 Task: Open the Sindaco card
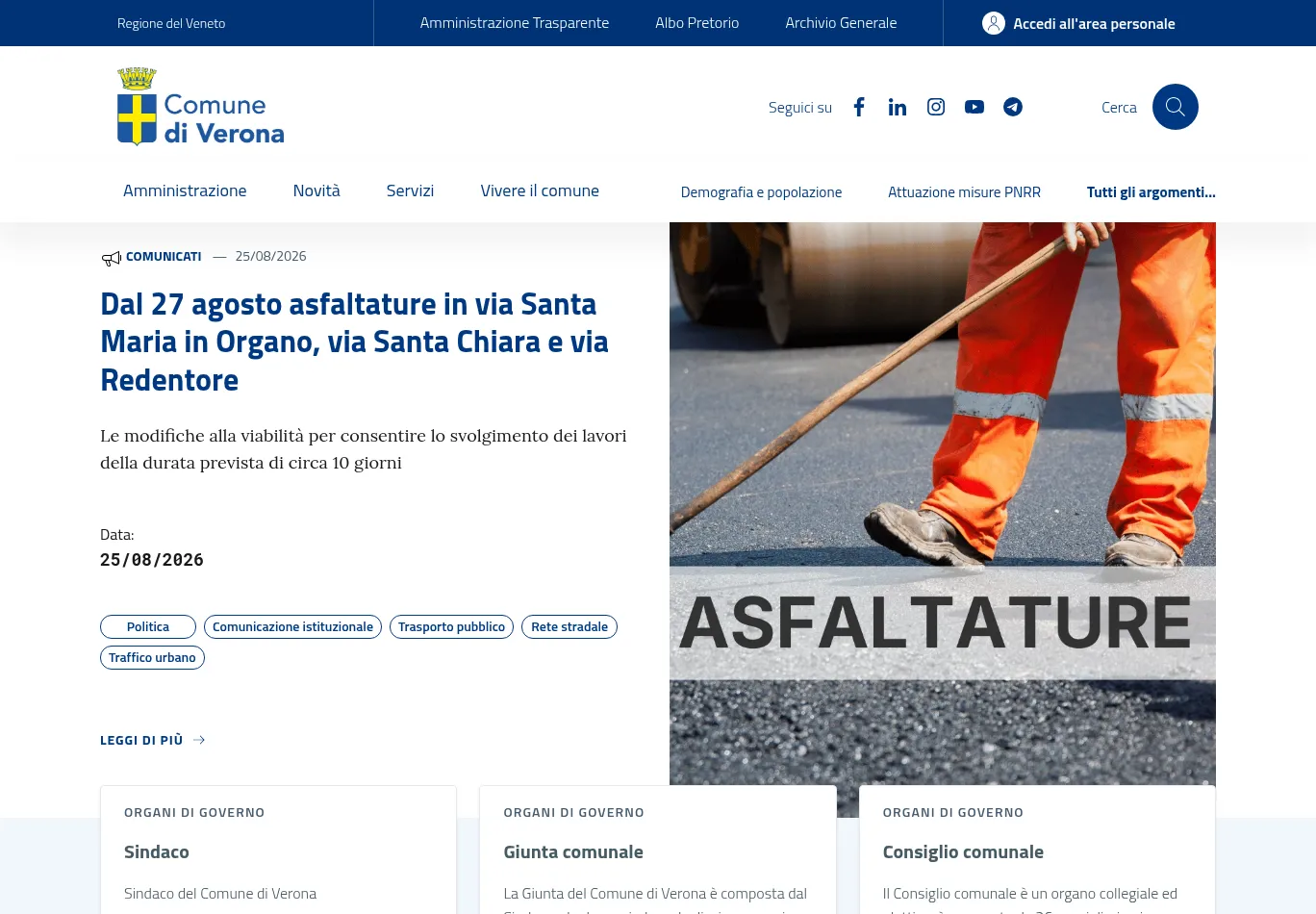coord(278,850)
